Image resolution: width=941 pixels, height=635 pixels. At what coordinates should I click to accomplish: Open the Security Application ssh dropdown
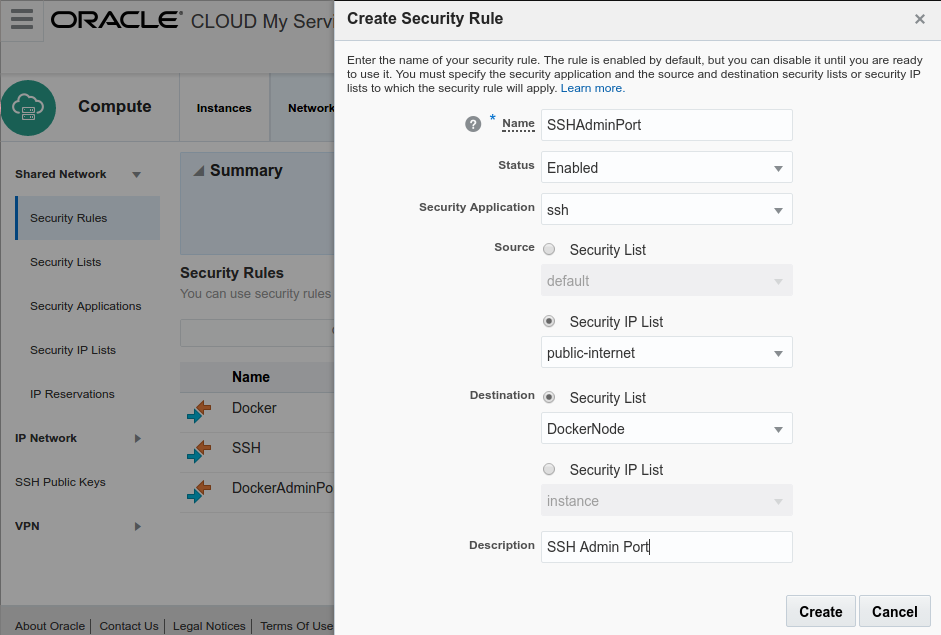point(666,210)
